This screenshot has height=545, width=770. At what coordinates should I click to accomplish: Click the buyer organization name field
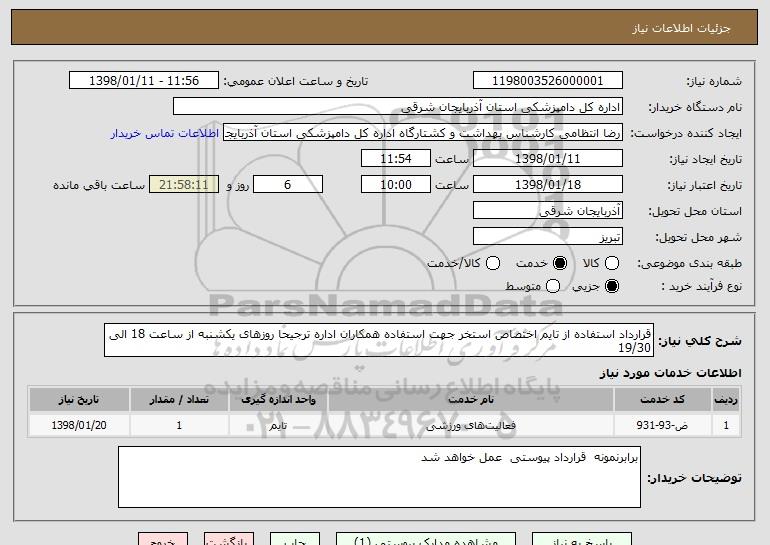(x=398, y=107)
